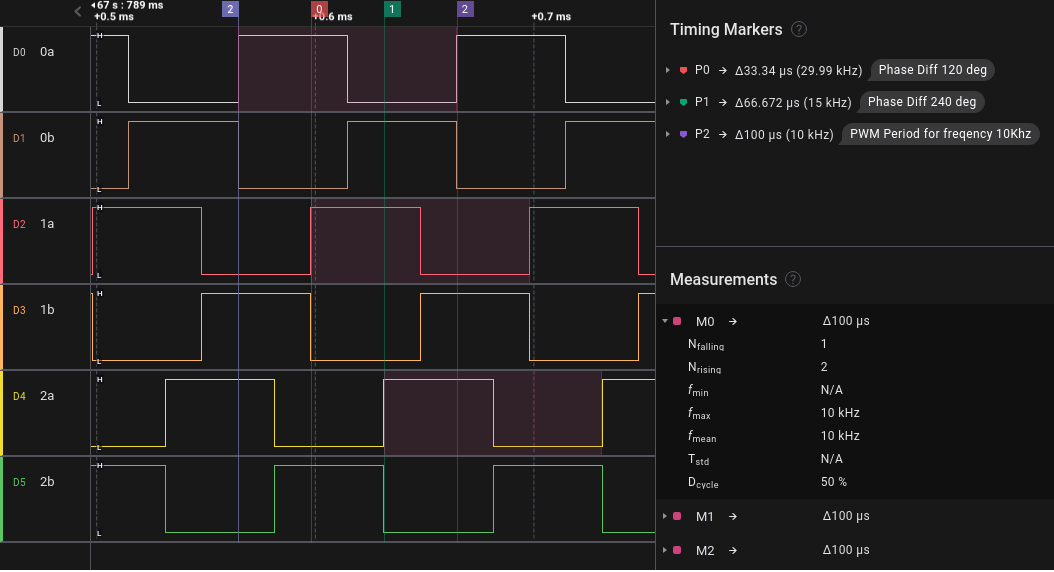
Task: Click the Measurements help question-mark icon
Action: point(793,279)
